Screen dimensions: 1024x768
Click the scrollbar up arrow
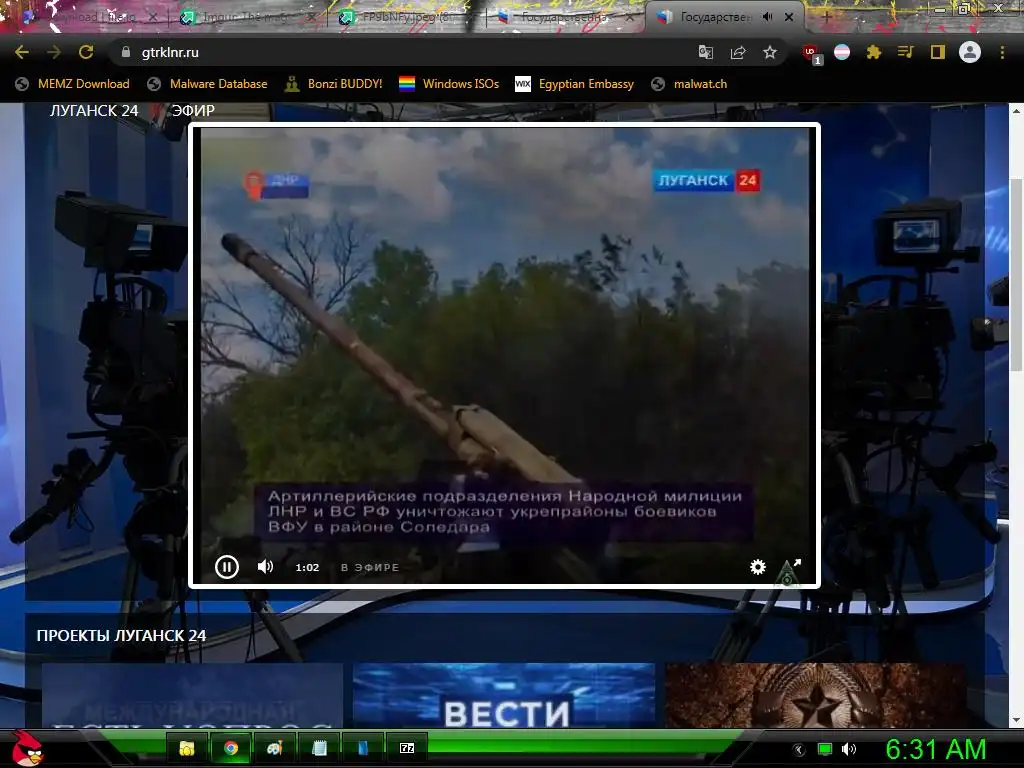[1016, 111]
